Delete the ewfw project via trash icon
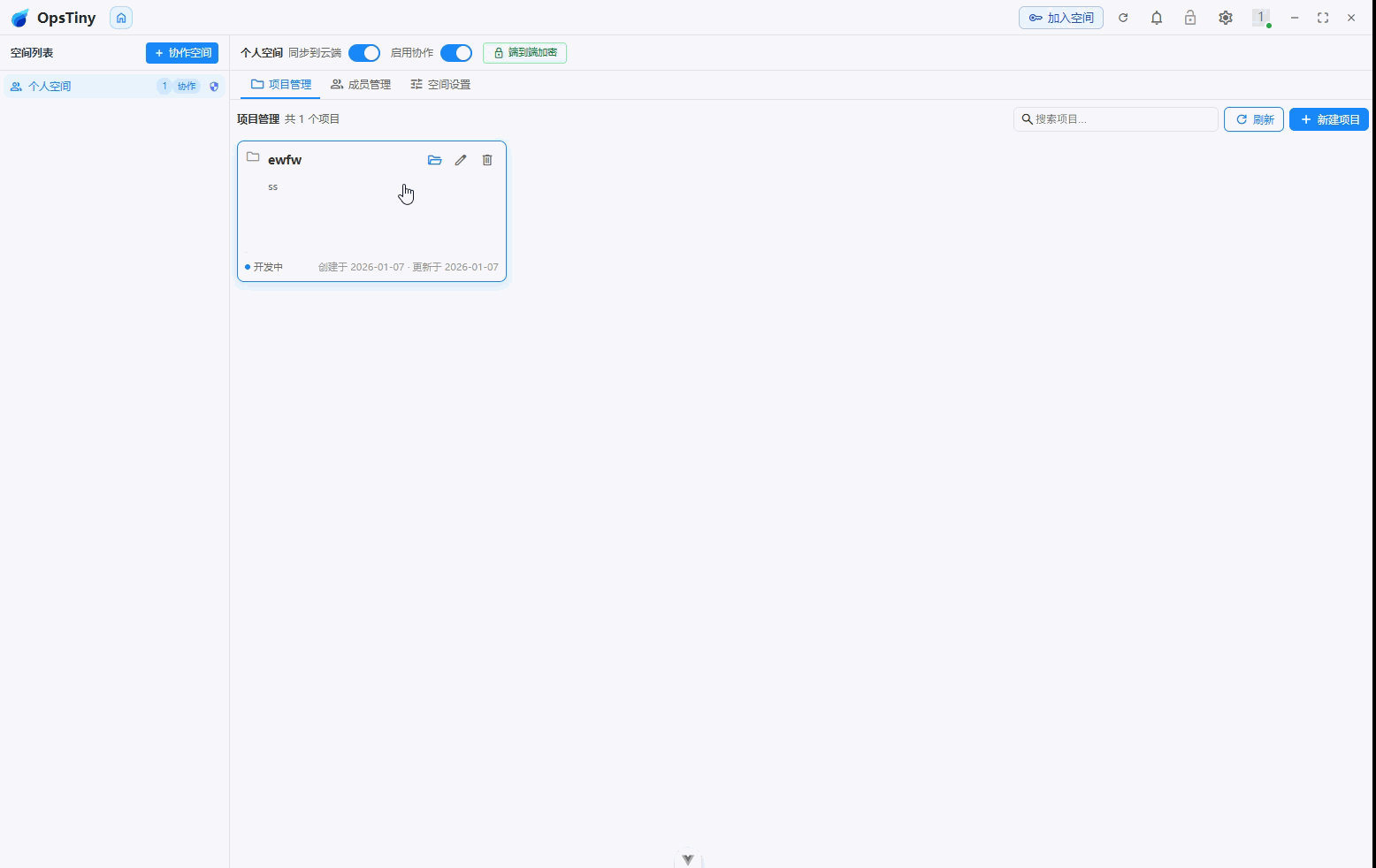Image resolution: width=1376 pixels, height=868 pixels. pos(487,160)
